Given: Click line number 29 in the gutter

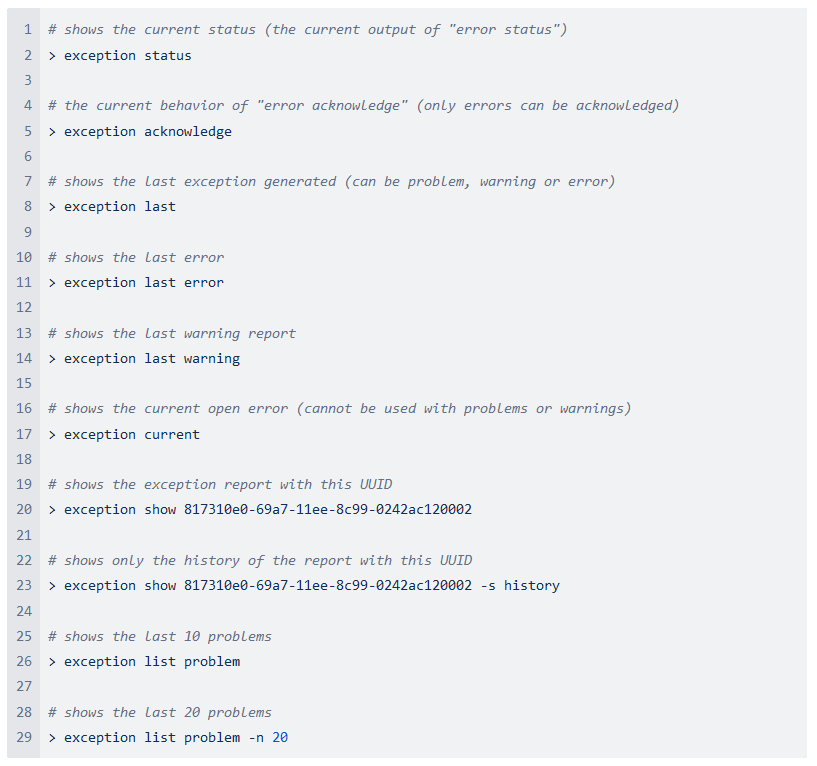Looking at the screenshot, I should click(x=24, y=738).
